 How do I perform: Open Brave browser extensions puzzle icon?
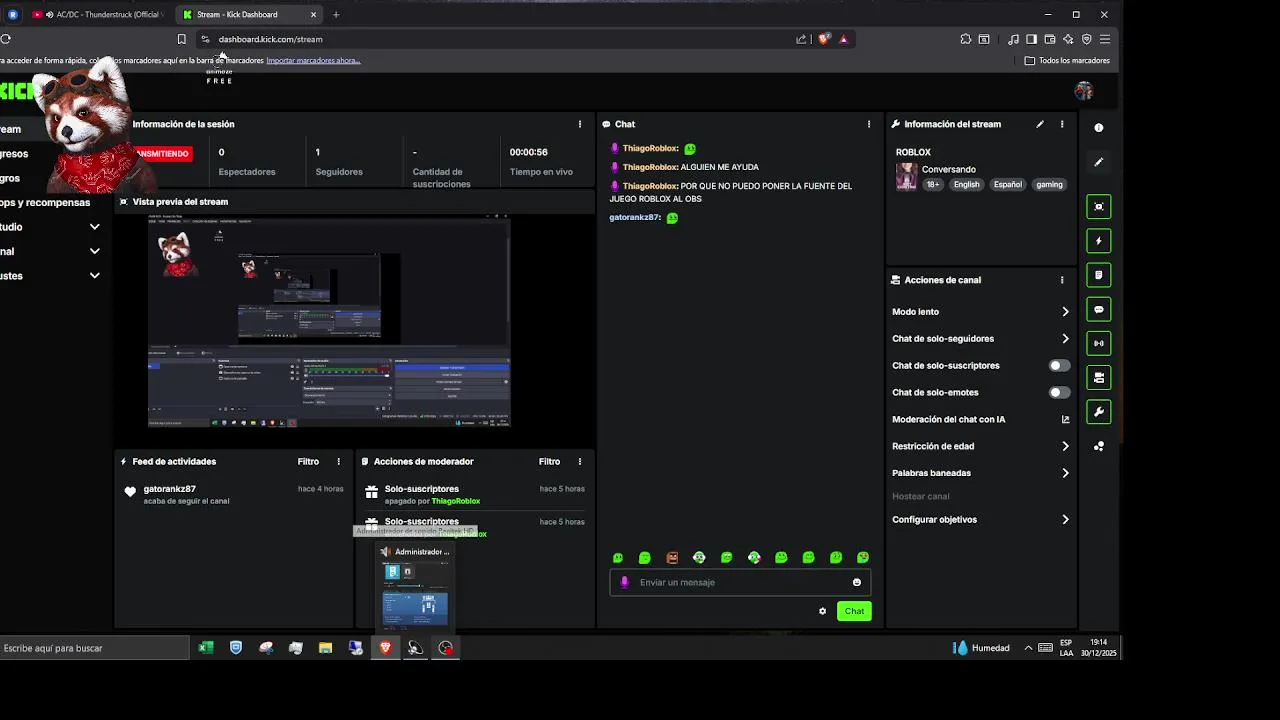[x=965, y=39]
